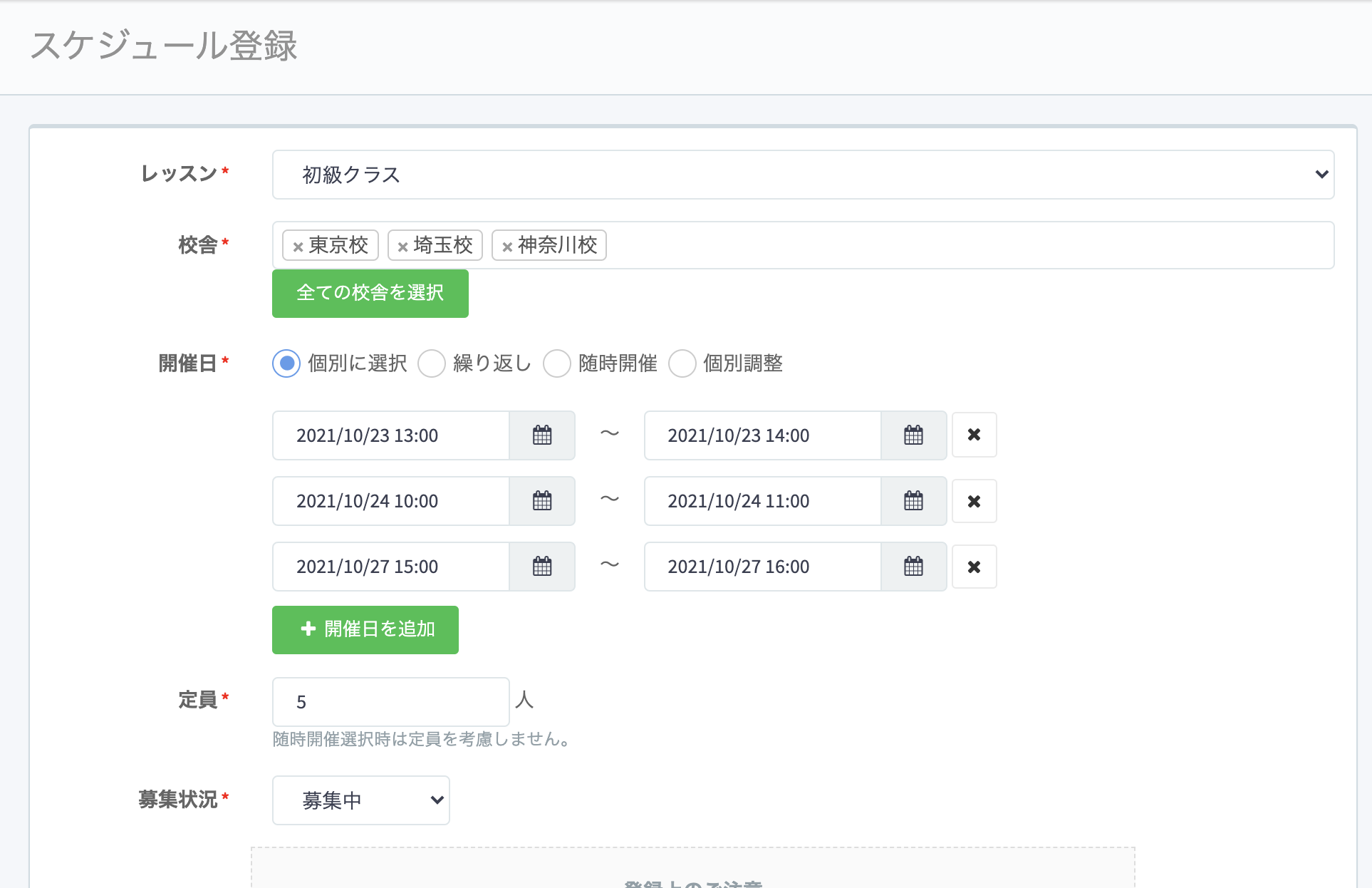1372x888 pixels.
Task: Click the 2021/10/23 14:00 end date field
Action: (762, 435)
